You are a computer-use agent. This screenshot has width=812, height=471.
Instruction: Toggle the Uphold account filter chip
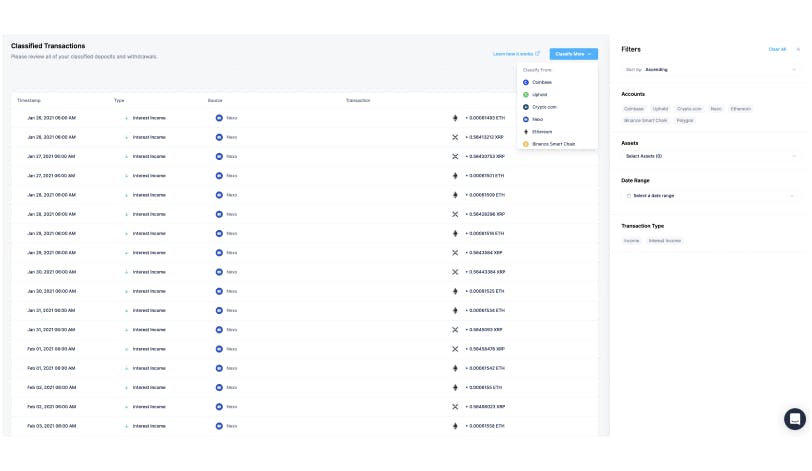pyautogui.click(x=660, y=109)
